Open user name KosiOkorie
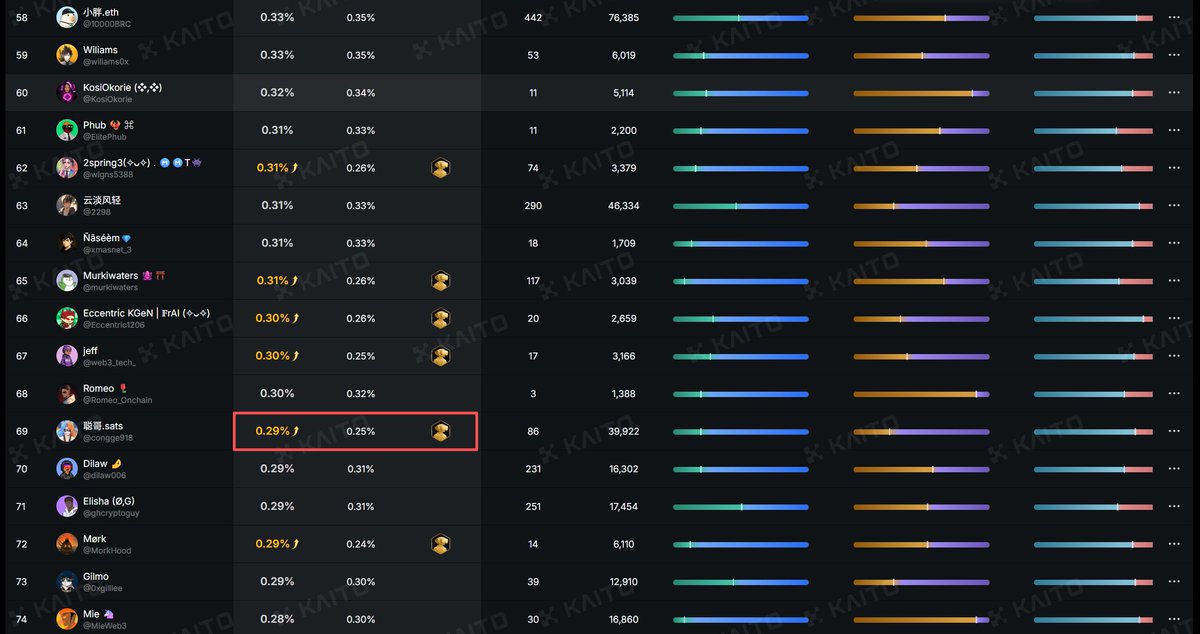Screen dimensions: 1200x634 123,87
